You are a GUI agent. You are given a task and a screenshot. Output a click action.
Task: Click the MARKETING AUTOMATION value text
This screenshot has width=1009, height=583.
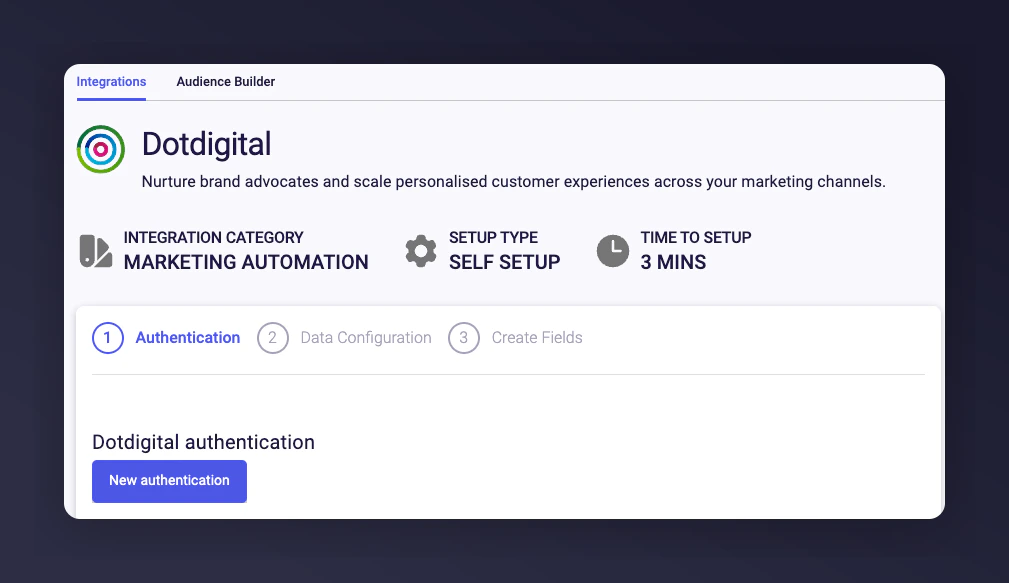tap(246, 263)
